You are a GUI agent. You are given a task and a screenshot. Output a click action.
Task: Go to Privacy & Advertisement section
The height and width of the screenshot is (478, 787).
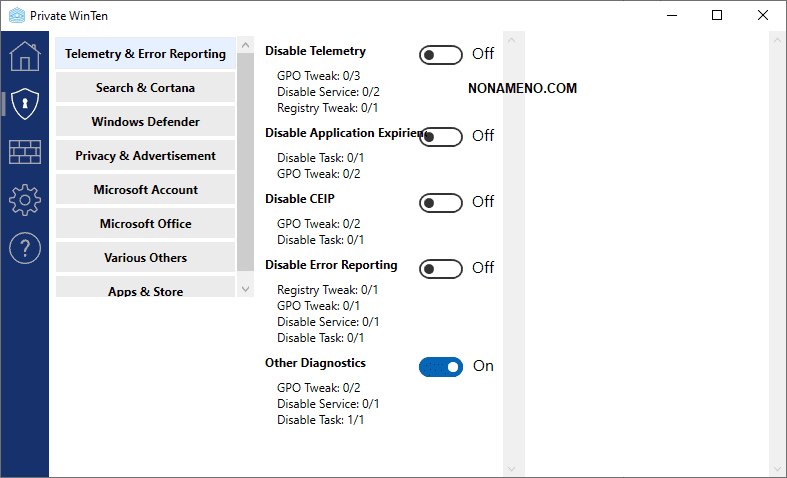(145, 156)
